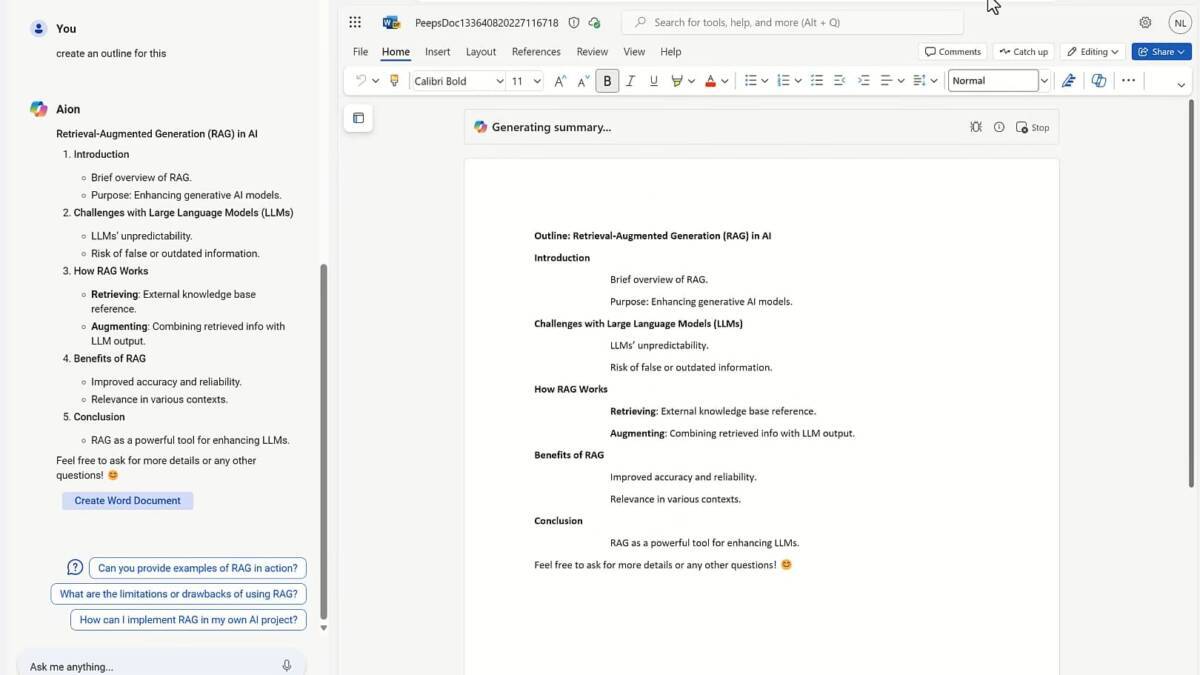Click the microphone icon in chat input

point(287,666)
